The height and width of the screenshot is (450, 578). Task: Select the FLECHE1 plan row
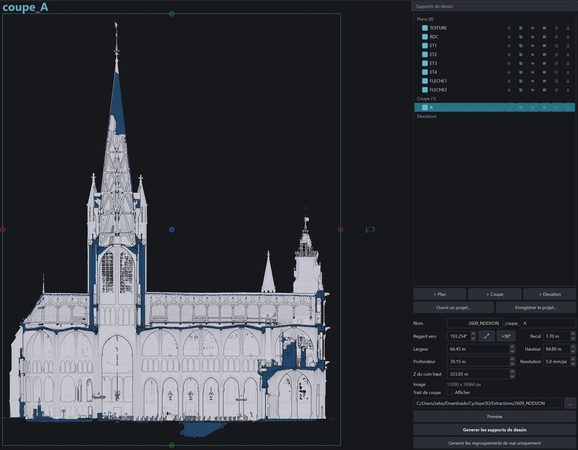pyautogui.click(x=494, y=81)
